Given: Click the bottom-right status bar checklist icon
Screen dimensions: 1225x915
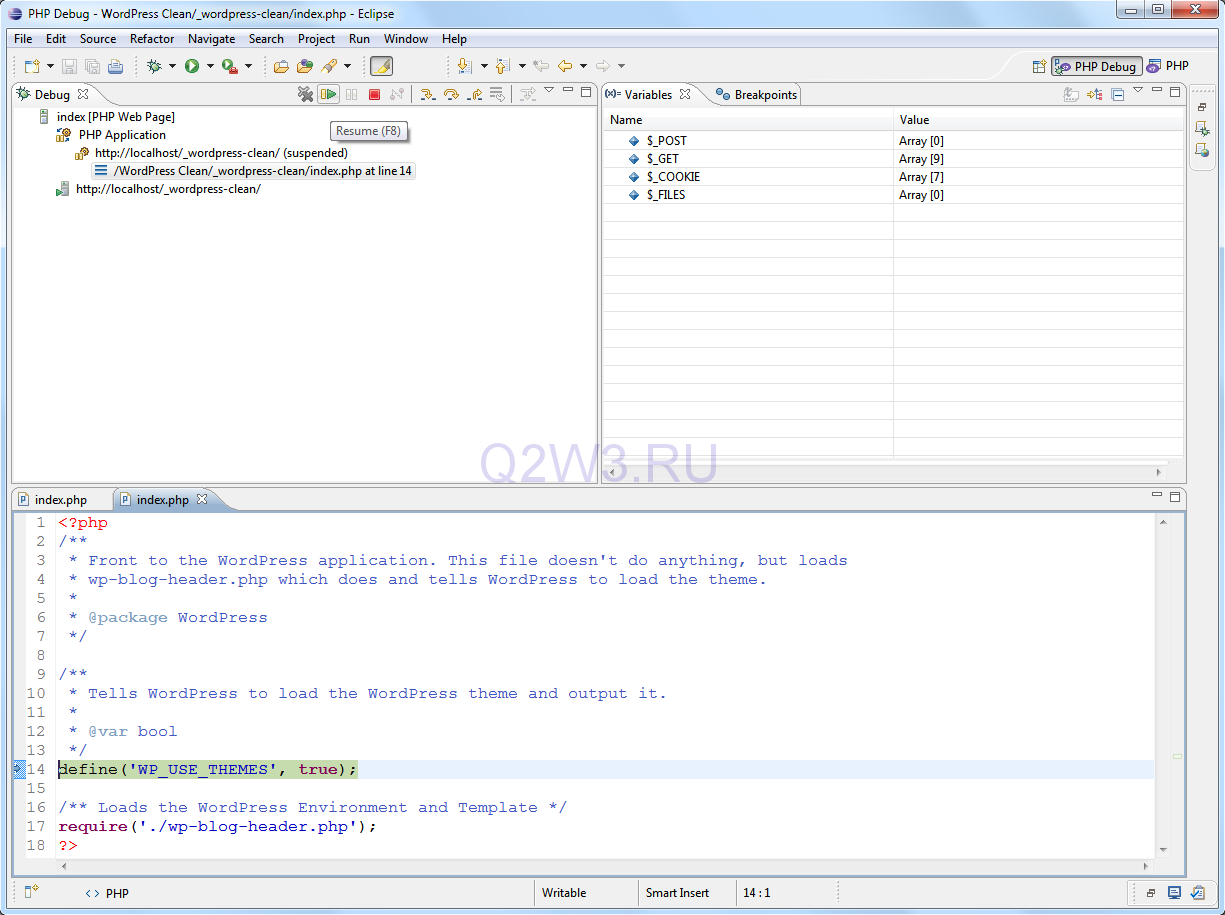Looking at the screenshot, I should 1197,893.
